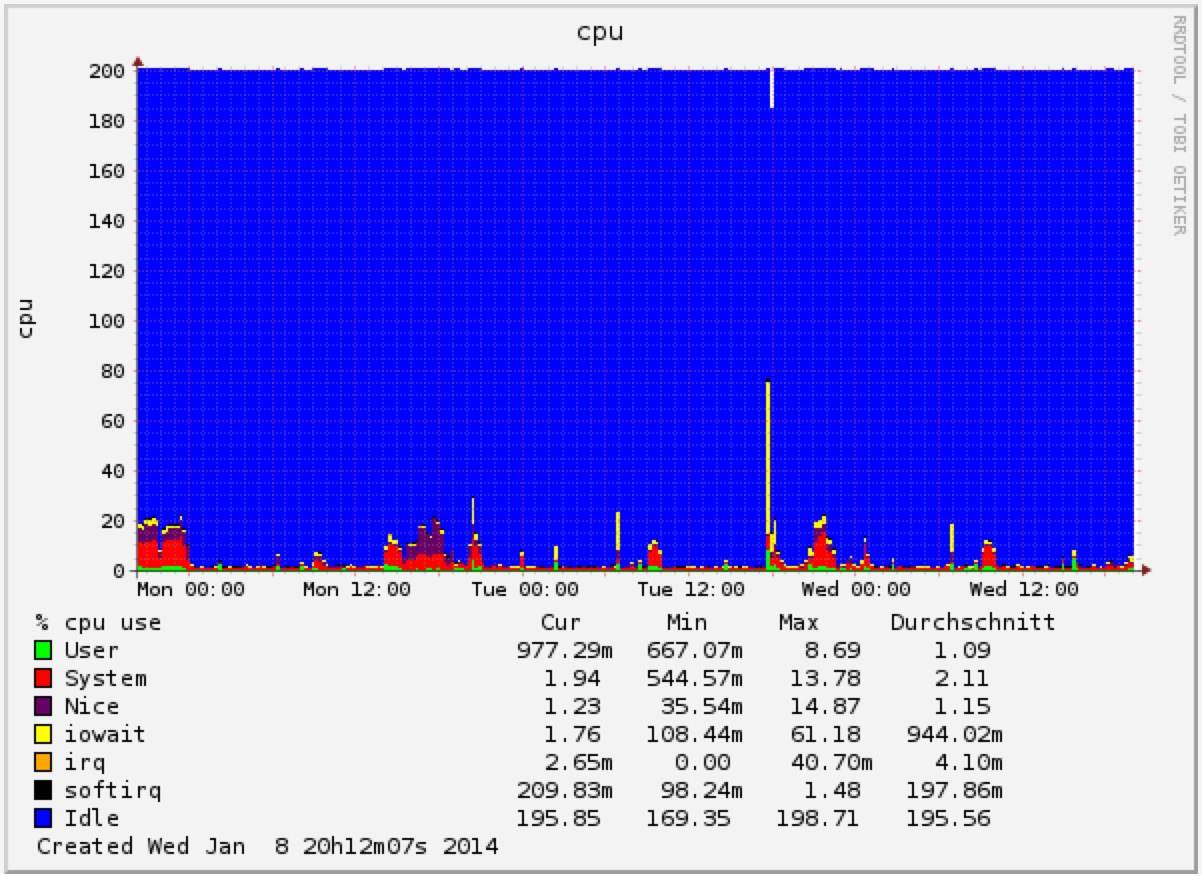Image resolution: width=1202 pixels, height=876 pixels.
Task: Click iowait average value 944.02m
Action: 955,734
